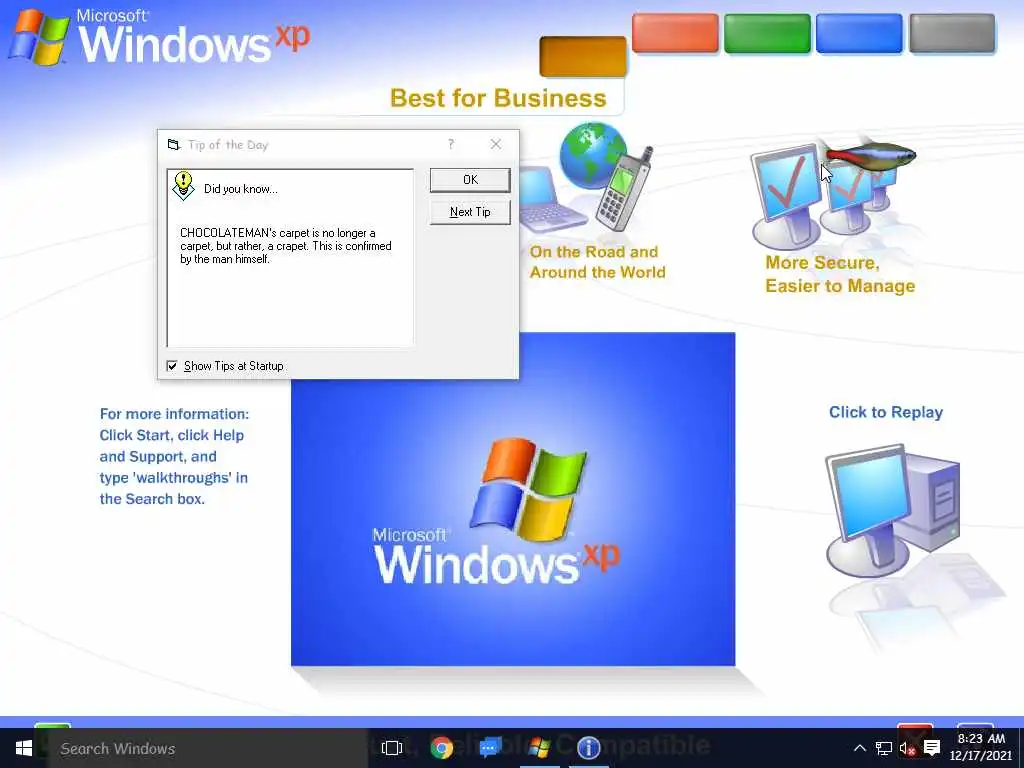This screenshot has height=768, width=1024.
Task: Close the Tip of the Day dialog
Action: tap(496, 144)
